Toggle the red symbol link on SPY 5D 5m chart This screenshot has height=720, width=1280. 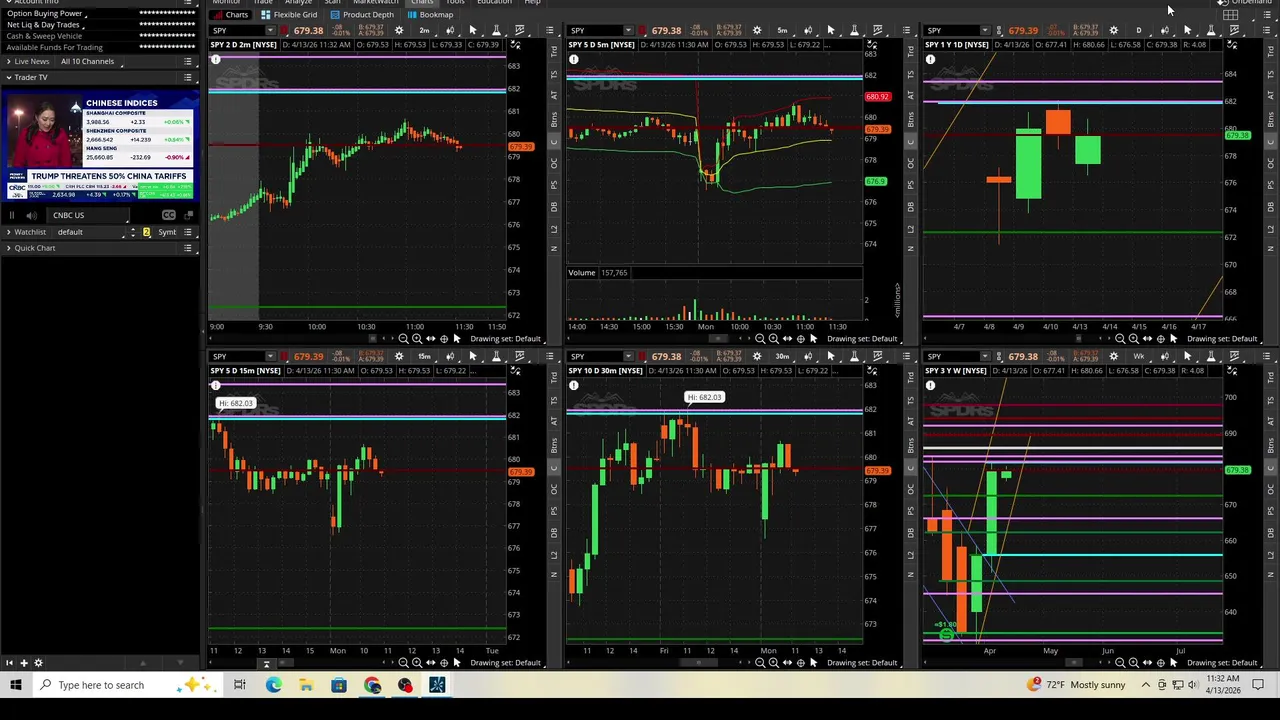642,31
